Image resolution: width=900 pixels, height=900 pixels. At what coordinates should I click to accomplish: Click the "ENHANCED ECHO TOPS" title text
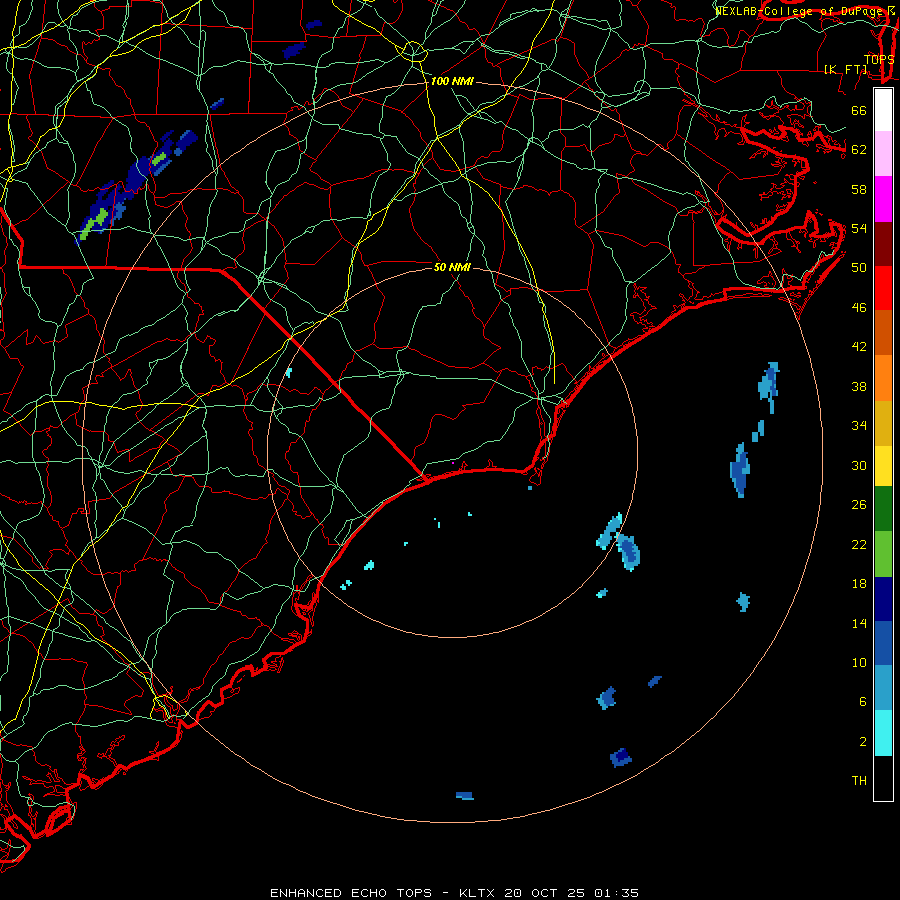click(x=351, y=893)
